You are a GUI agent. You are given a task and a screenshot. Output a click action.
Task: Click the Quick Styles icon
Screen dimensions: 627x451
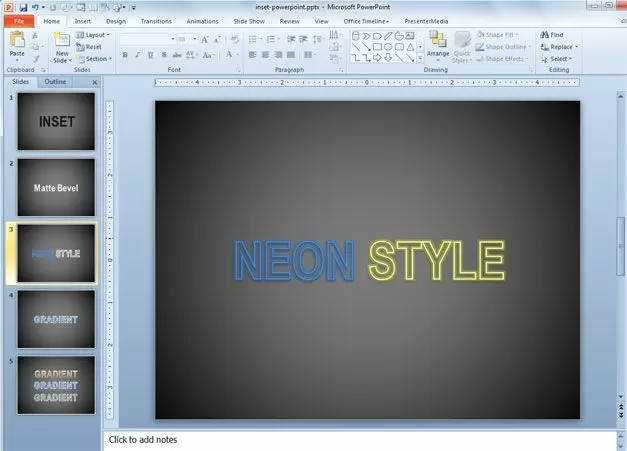(x=462, y=40)
